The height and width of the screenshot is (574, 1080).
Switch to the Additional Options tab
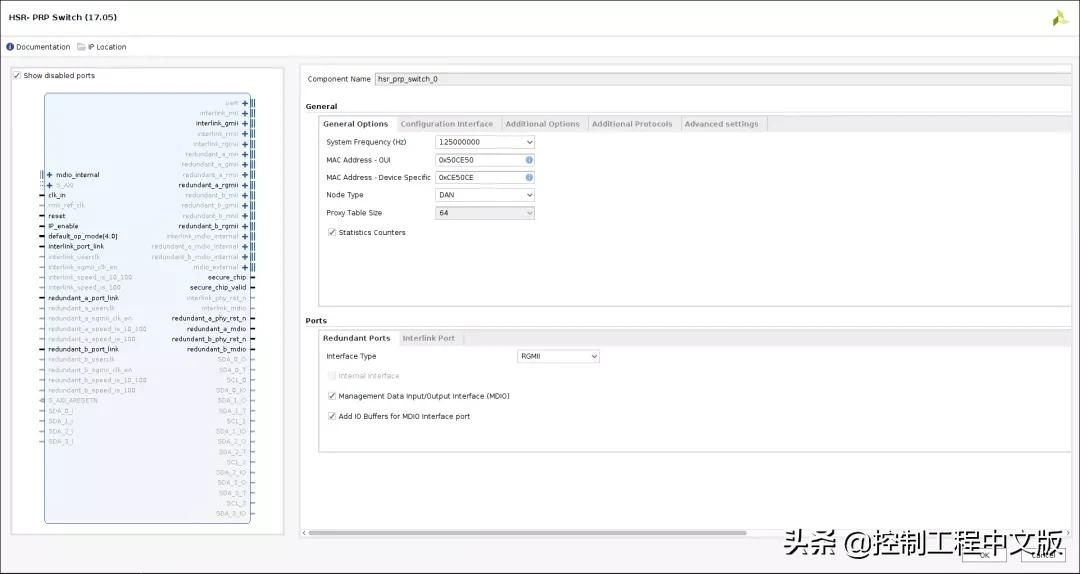coord(543,124)
